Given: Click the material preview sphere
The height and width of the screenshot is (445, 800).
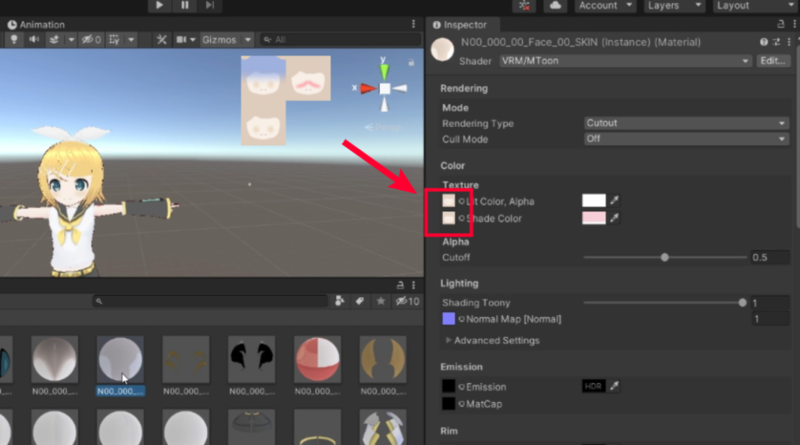Looking at the screenshot, I should (442, 50).
